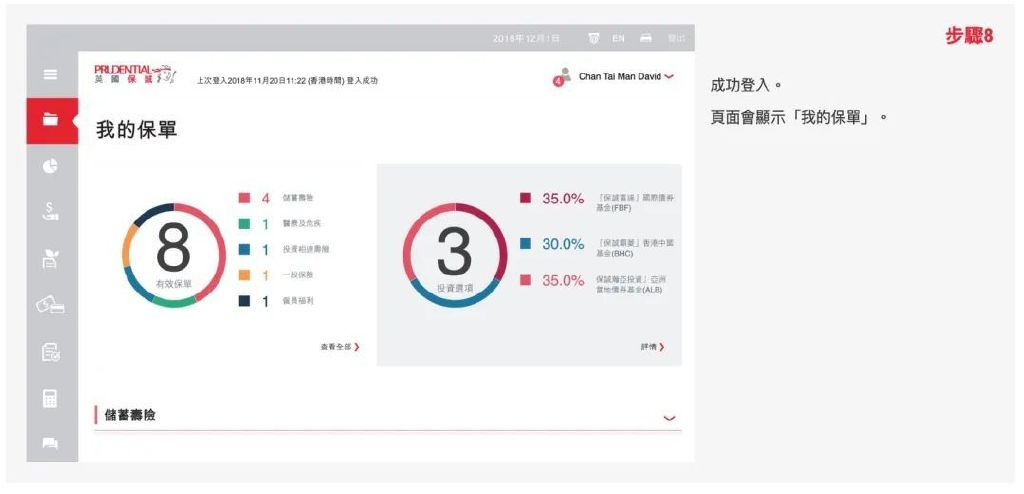Viewport: 1024px width, 494px height.
Task: Click the 30.0% BHC fund percentage
Action: point(563,244)
